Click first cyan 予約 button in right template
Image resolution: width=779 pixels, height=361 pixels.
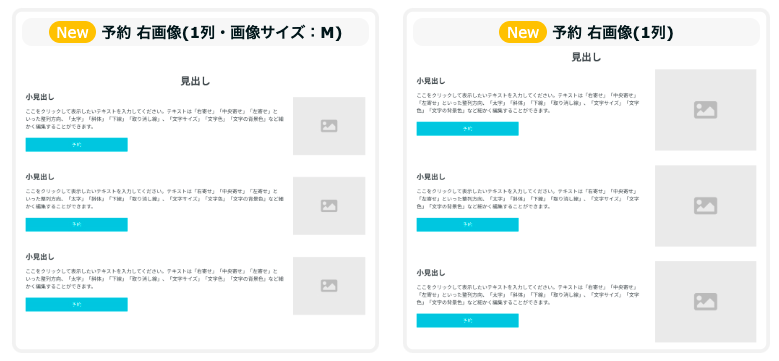(467, 129)
